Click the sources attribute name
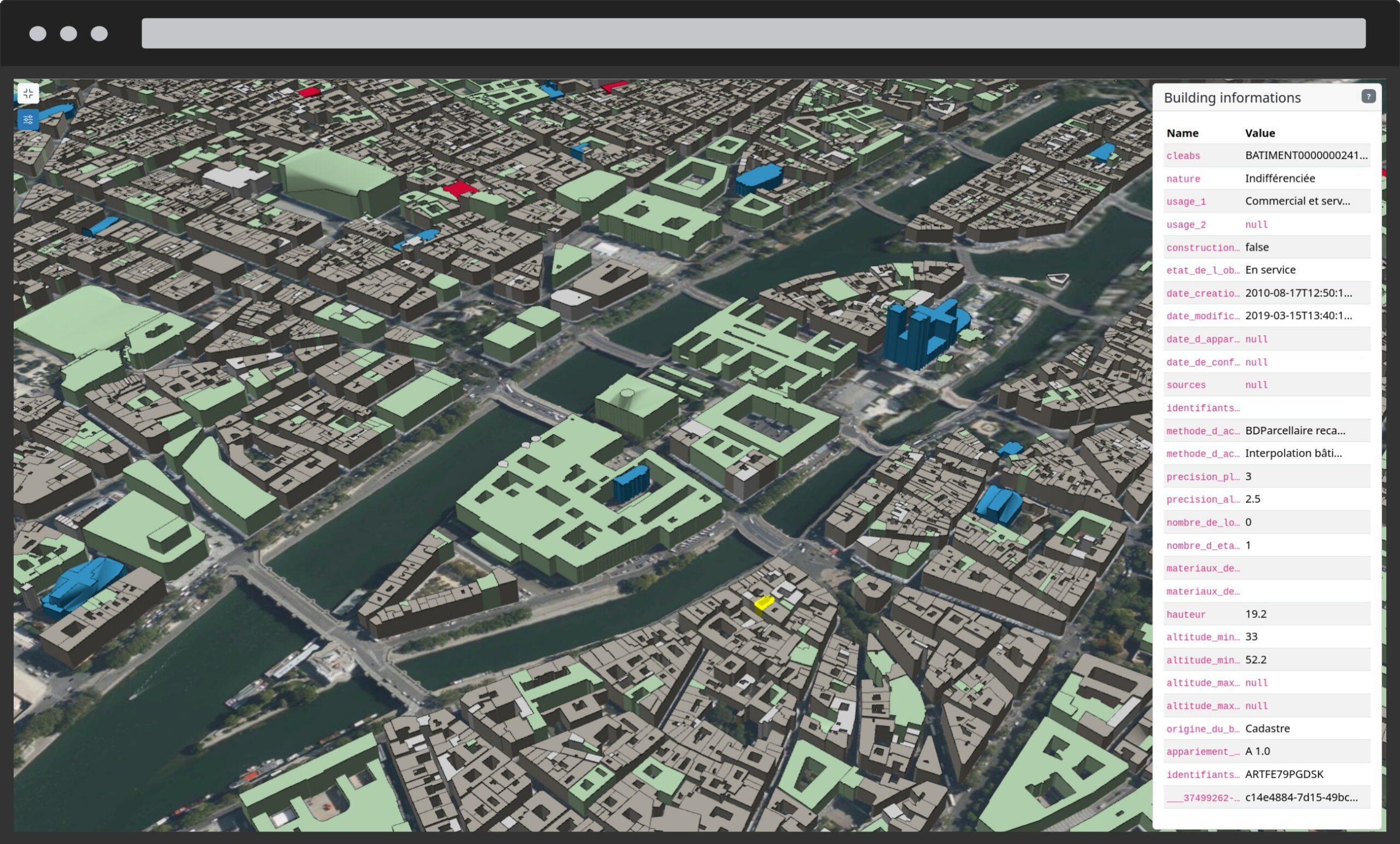The image size is (1400, 844). [x=1186, y=385]
